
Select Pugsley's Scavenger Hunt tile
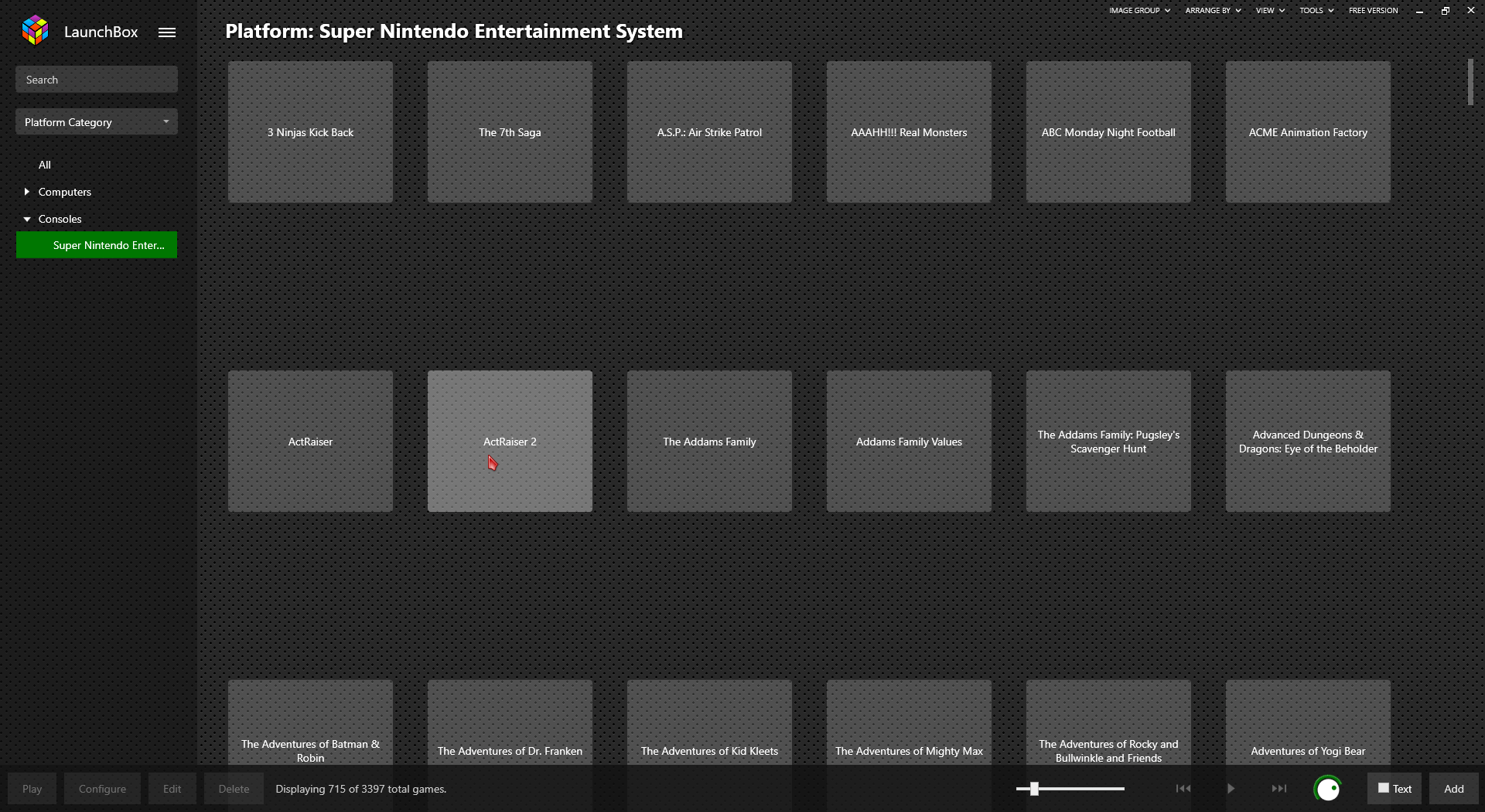click(1108, 442)
